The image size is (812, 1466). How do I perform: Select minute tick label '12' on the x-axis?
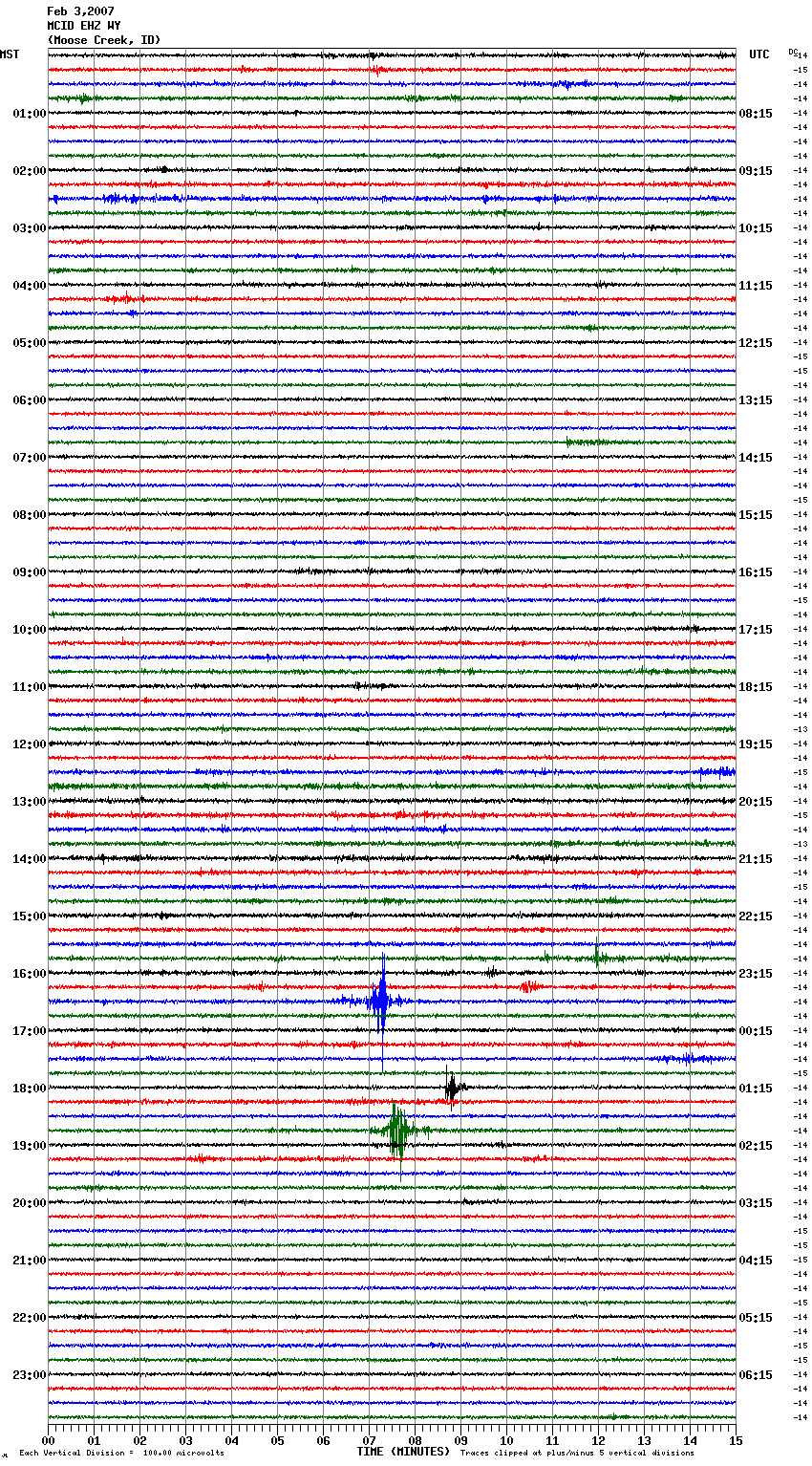pos(598,1440)
